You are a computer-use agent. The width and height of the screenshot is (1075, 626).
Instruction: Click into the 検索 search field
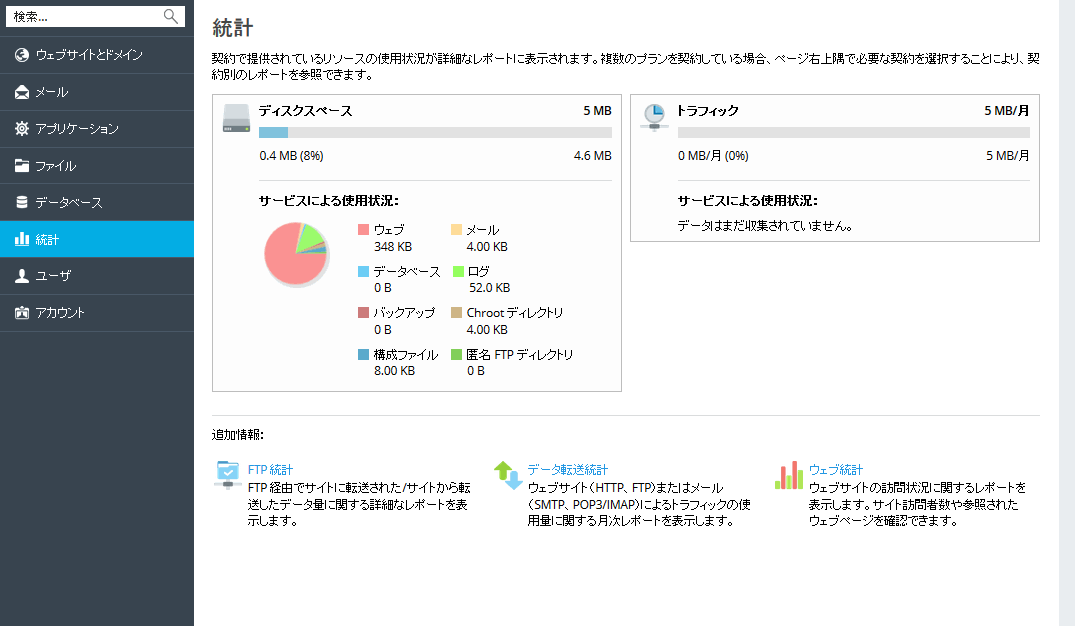85,16
